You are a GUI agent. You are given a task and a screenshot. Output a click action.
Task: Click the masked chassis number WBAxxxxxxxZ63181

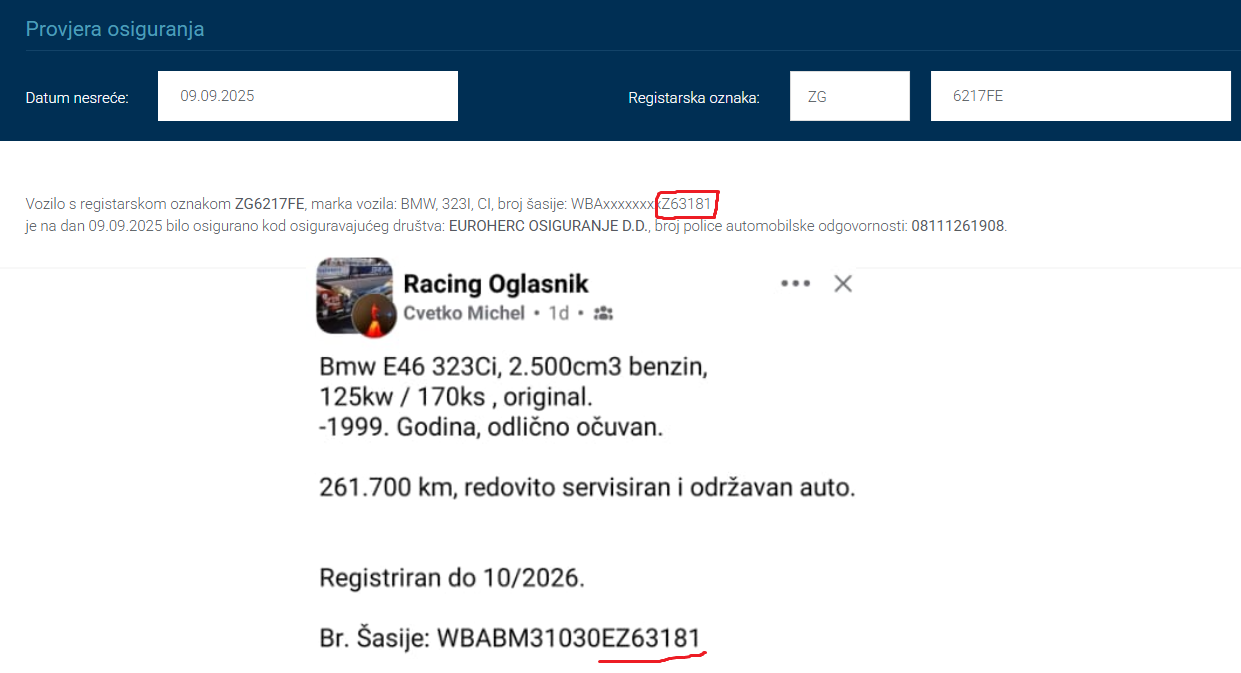click(641, 205)
